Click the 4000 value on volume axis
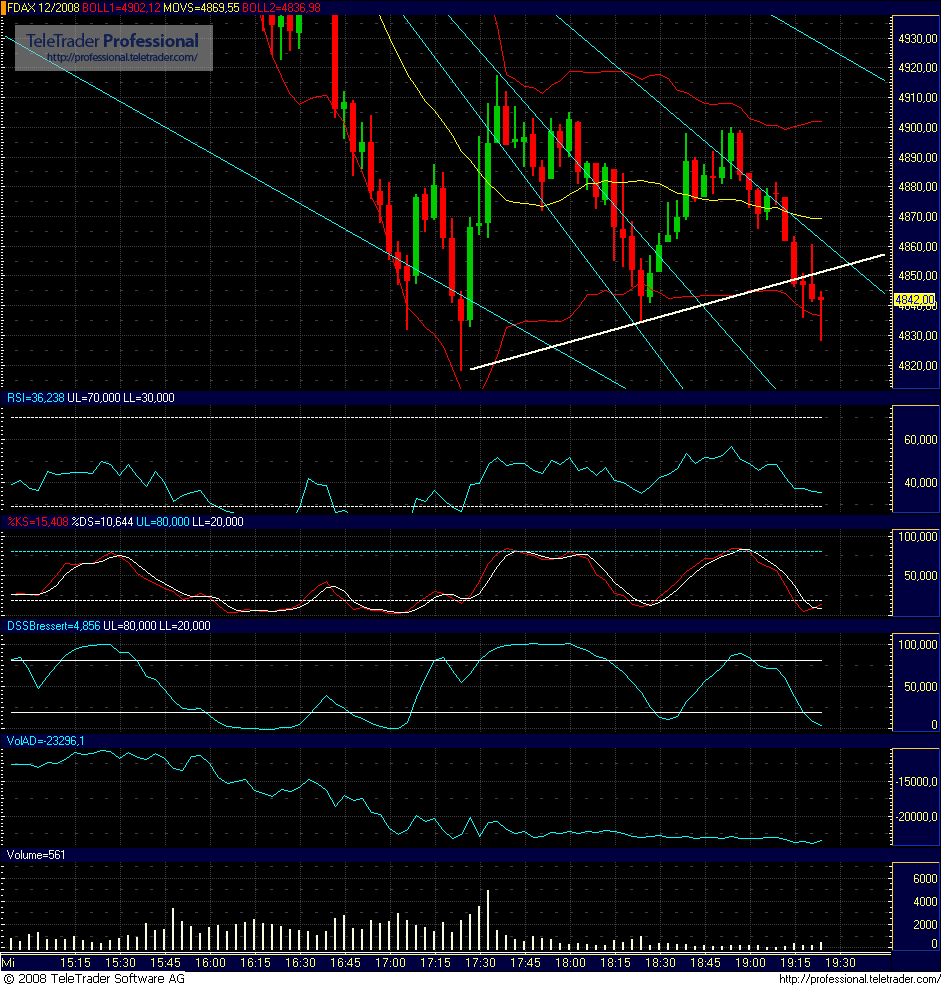The image size is (941, 988). click(925, 902)
